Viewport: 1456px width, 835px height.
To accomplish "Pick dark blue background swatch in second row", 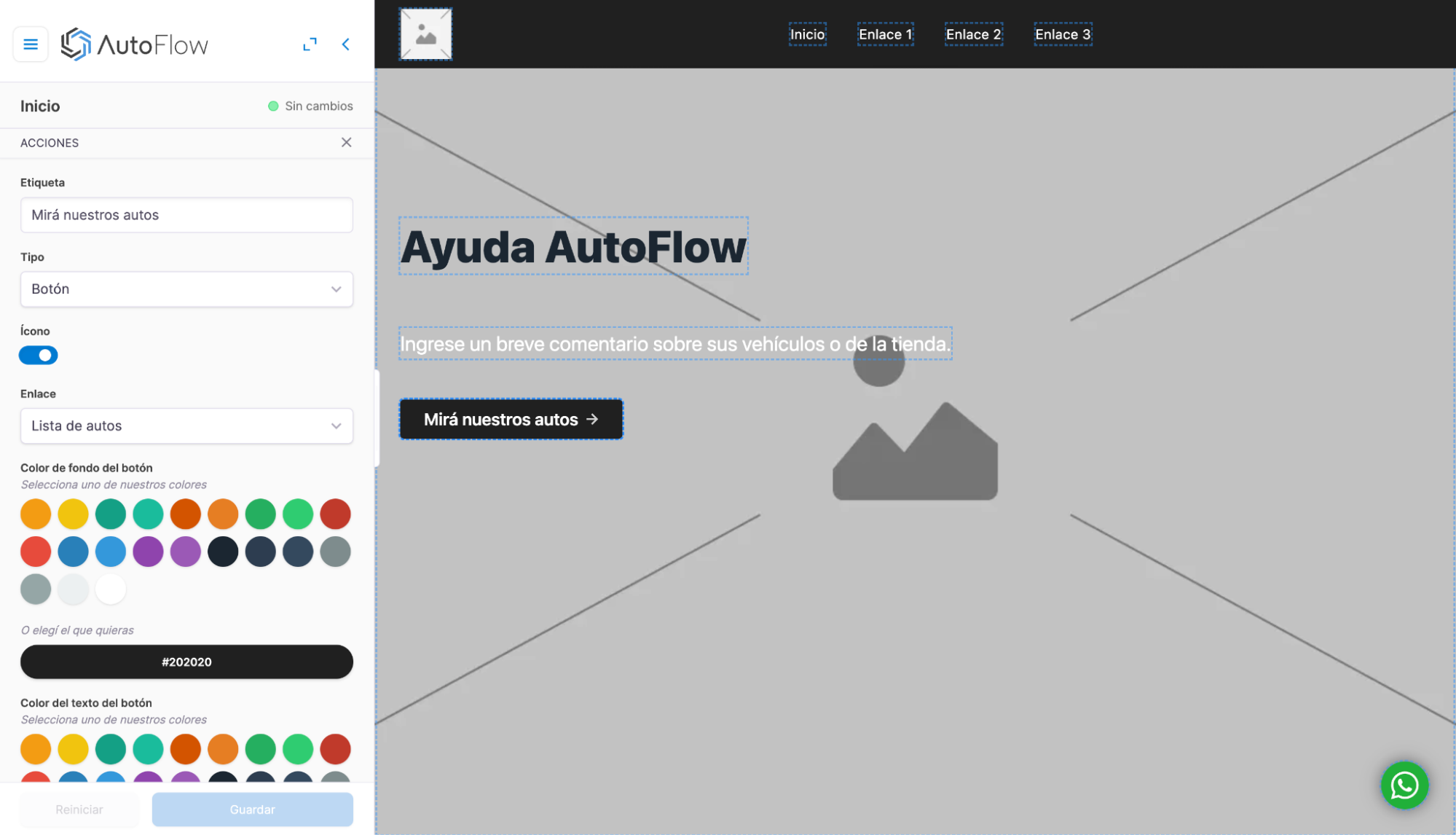I will [x=73, y=552].
